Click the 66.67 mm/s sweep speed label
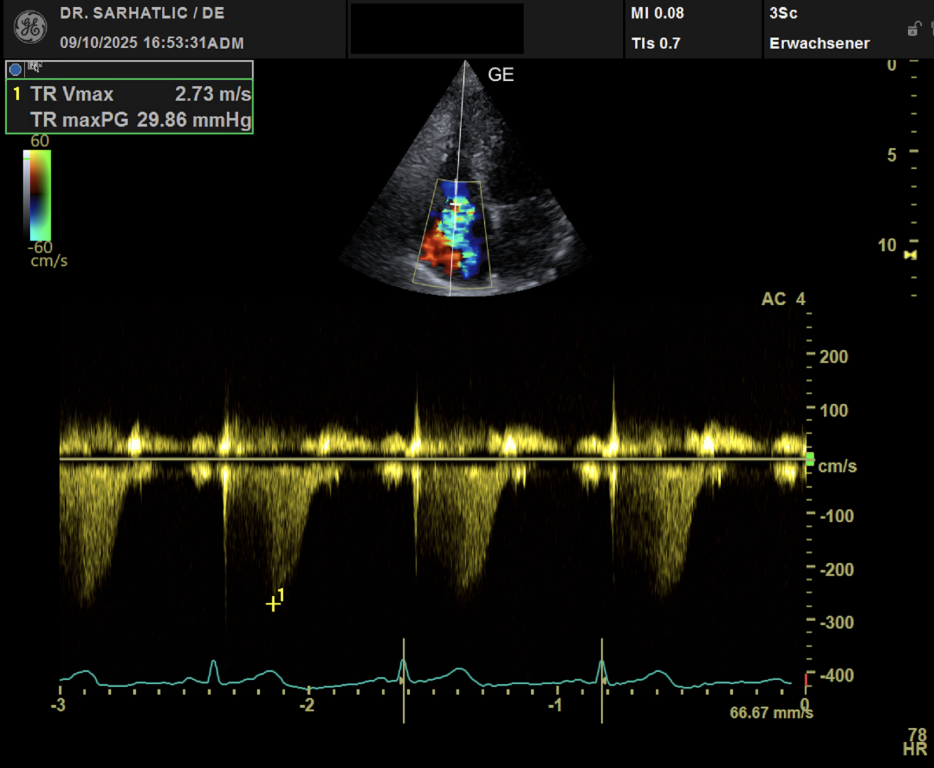 [x=771, y=713]
